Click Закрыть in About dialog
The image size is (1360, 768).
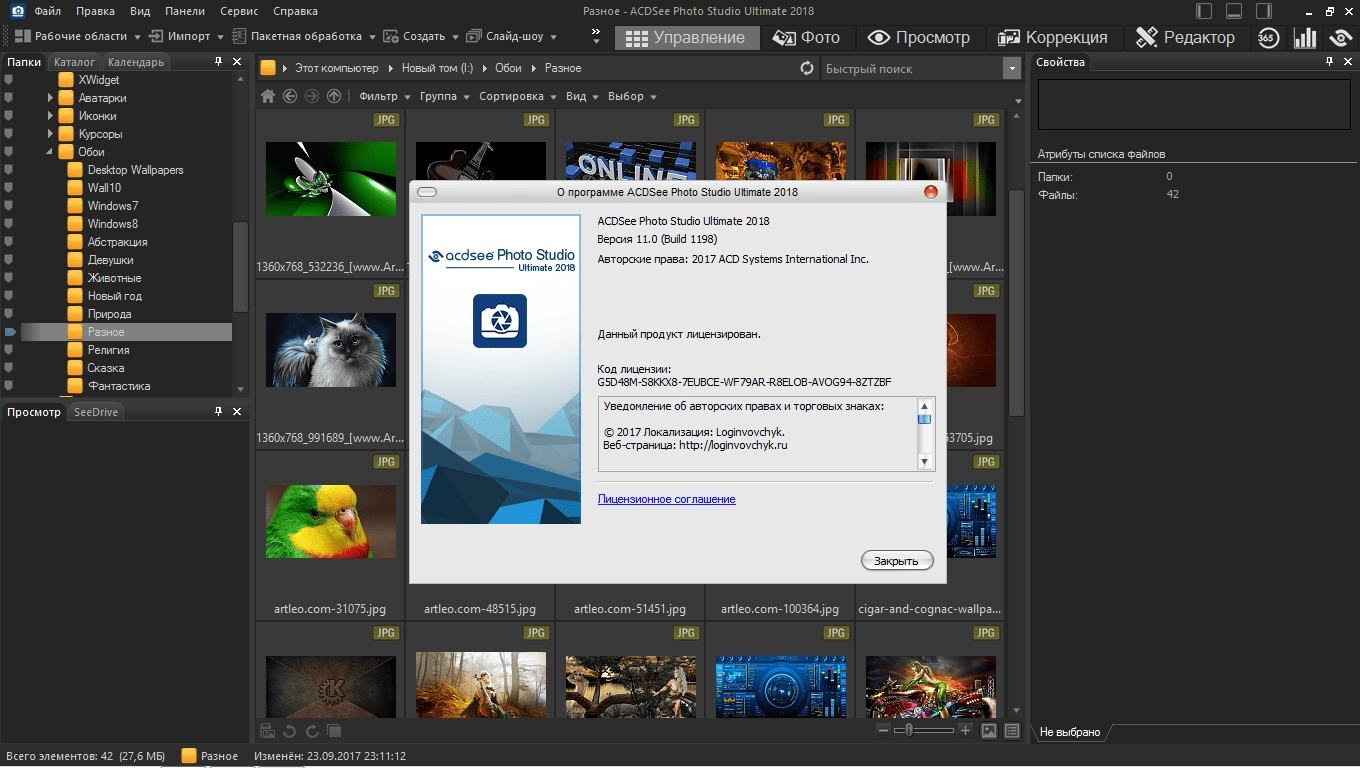[896, 561]
